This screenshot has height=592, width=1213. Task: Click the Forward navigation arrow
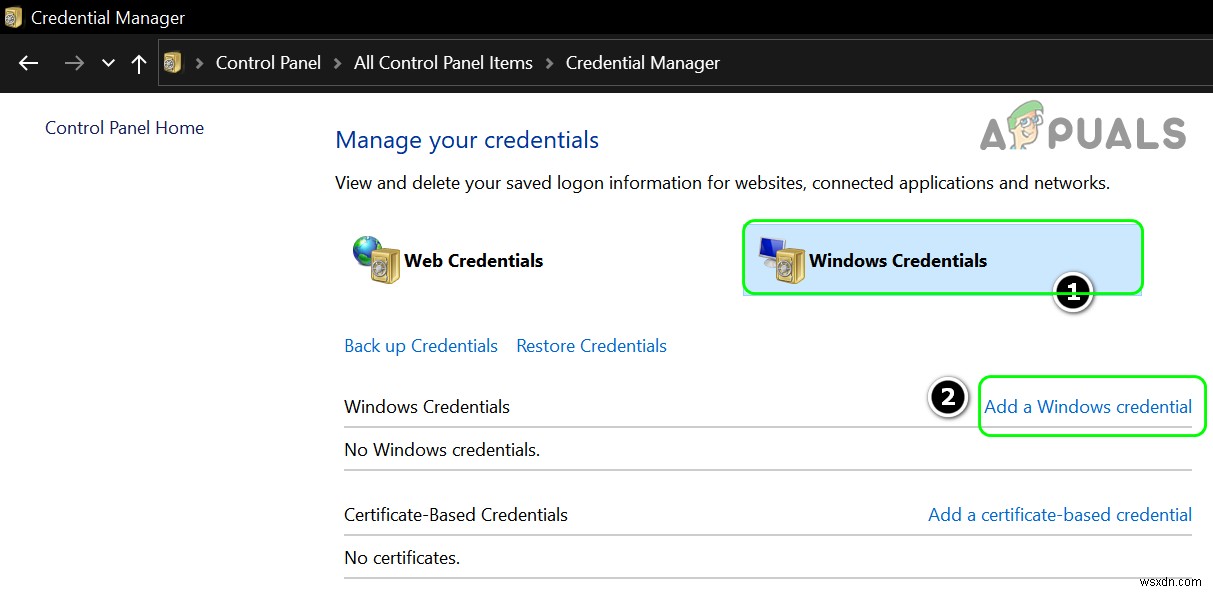tap(74, 63)
